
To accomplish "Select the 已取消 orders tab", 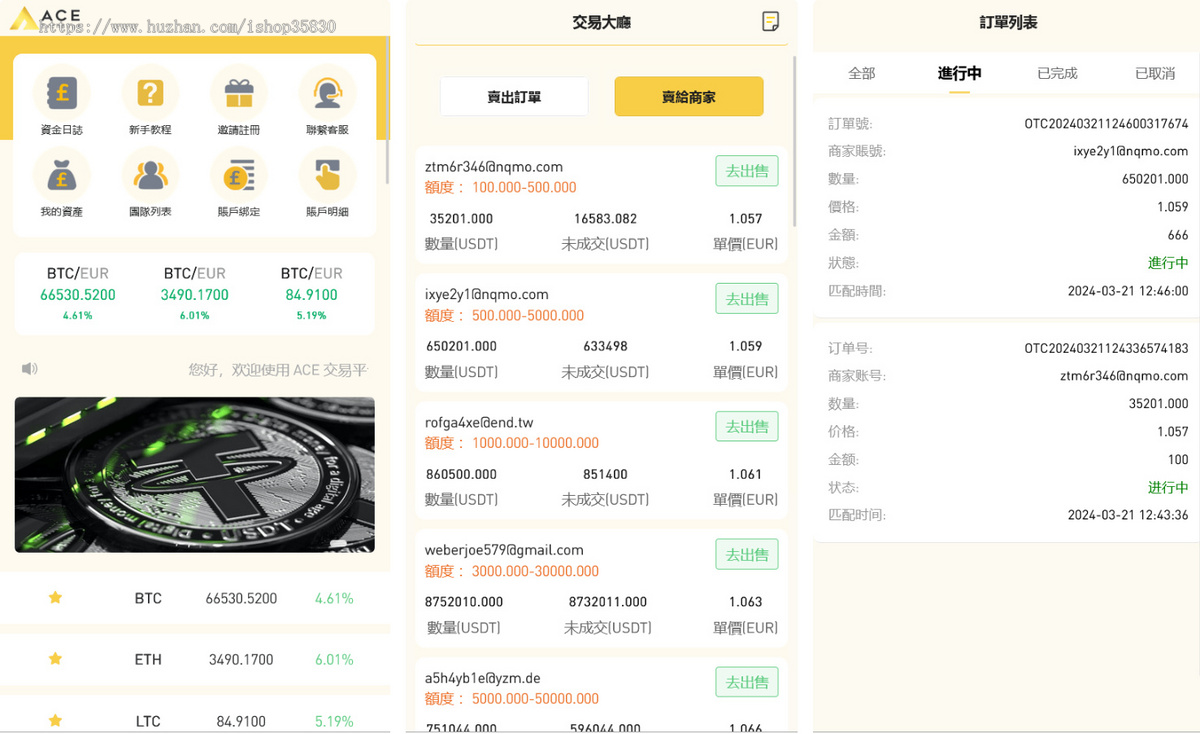I will coord(1155,73).
